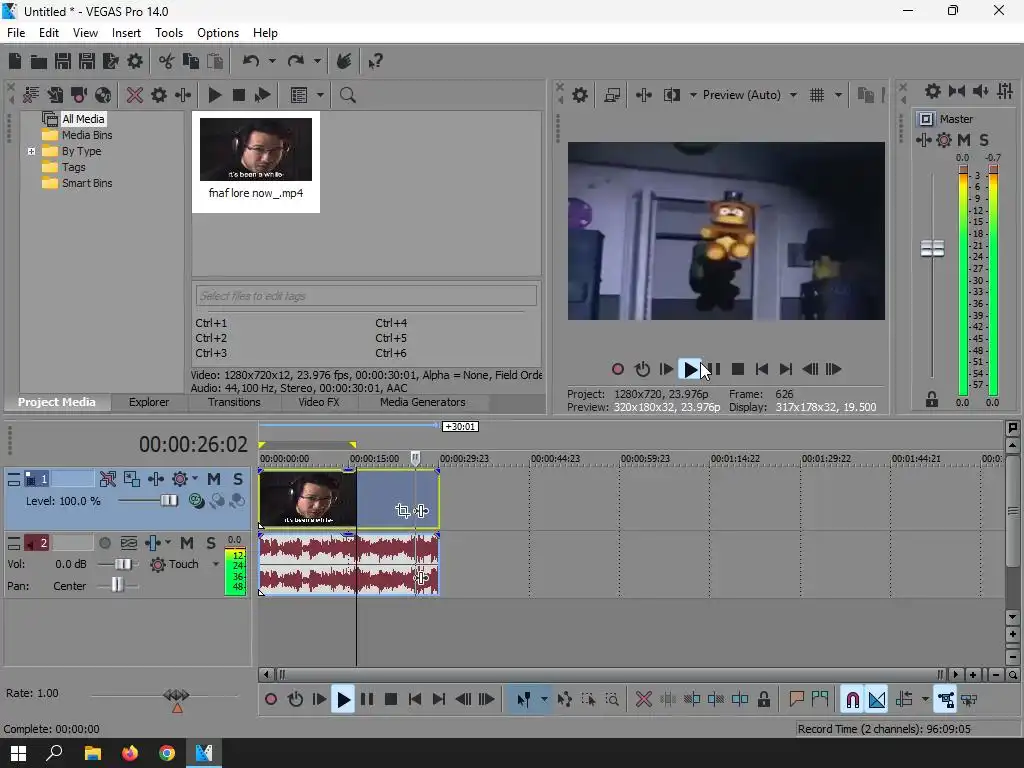The width and height of the screenshot is (1024, 768).
Task: Undo the last action
Action: coord(251,61)
